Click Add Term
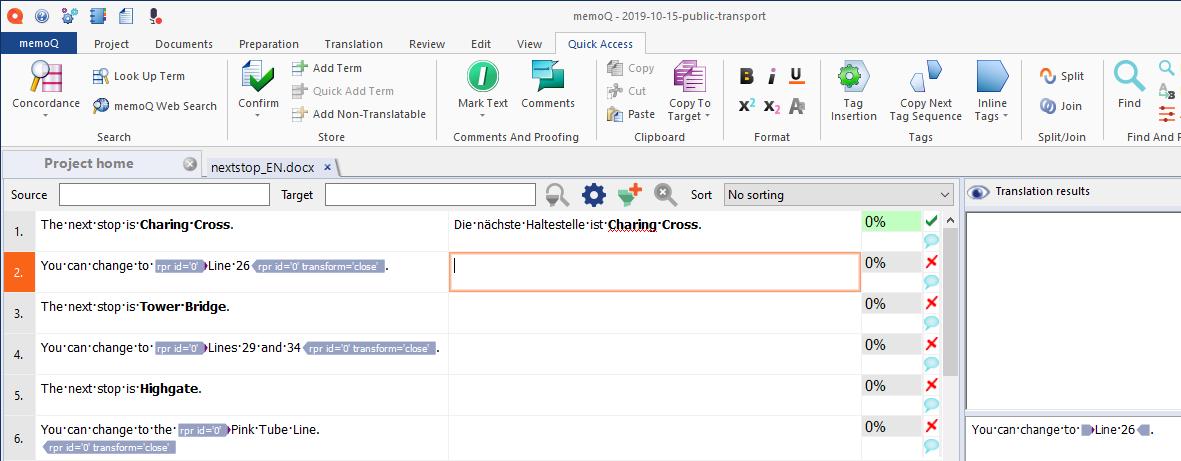1181x461 pixels. (328, 68)
